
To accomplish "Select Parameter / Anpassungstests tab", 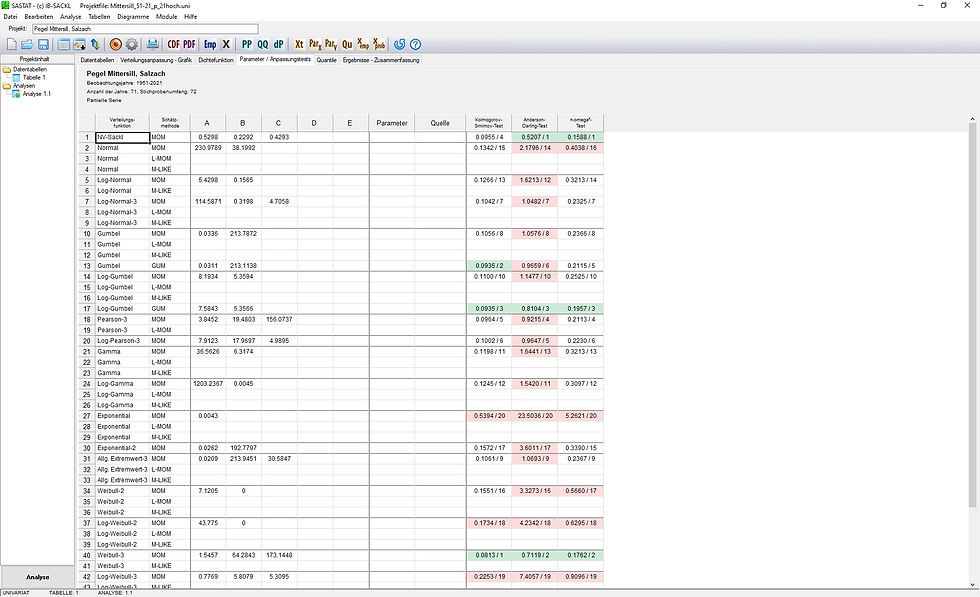I will click(x=275, y=59).
